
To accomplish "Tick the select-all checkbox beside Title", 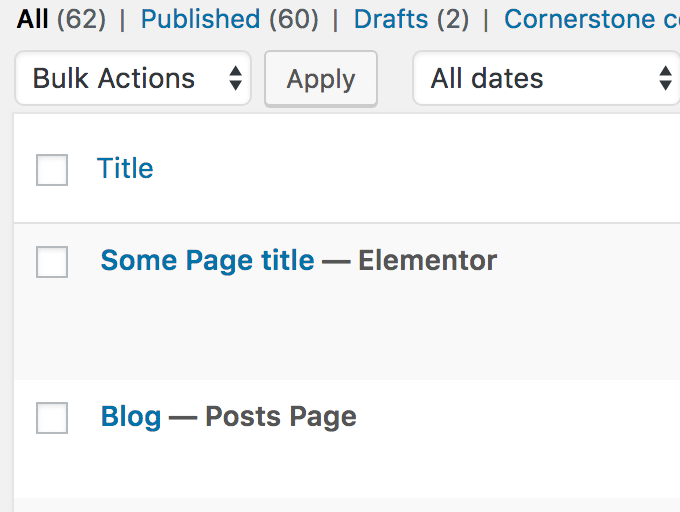I will (52, 170).
